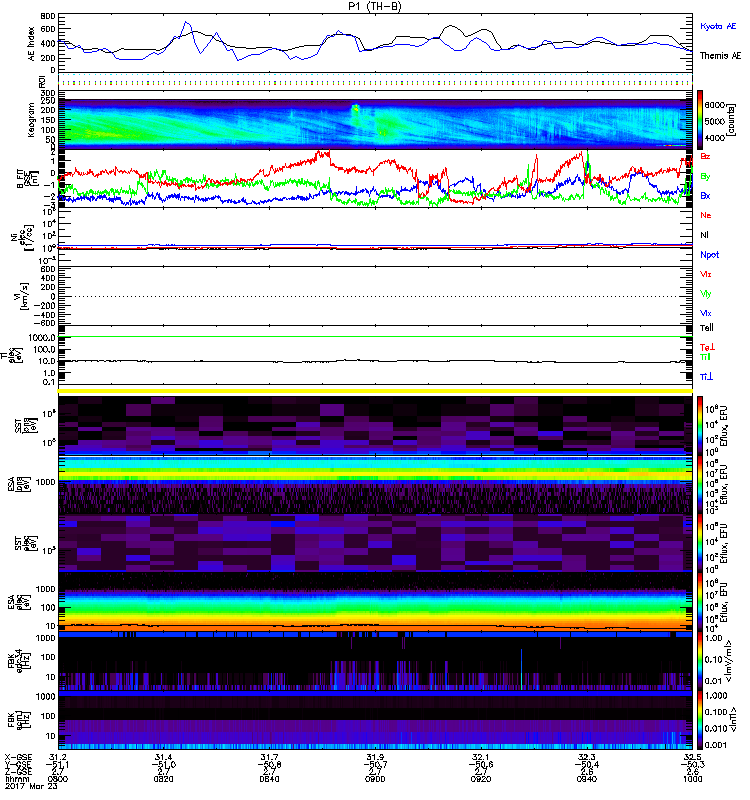Click the 32.1 X-GSE position value

click(481, 757)
